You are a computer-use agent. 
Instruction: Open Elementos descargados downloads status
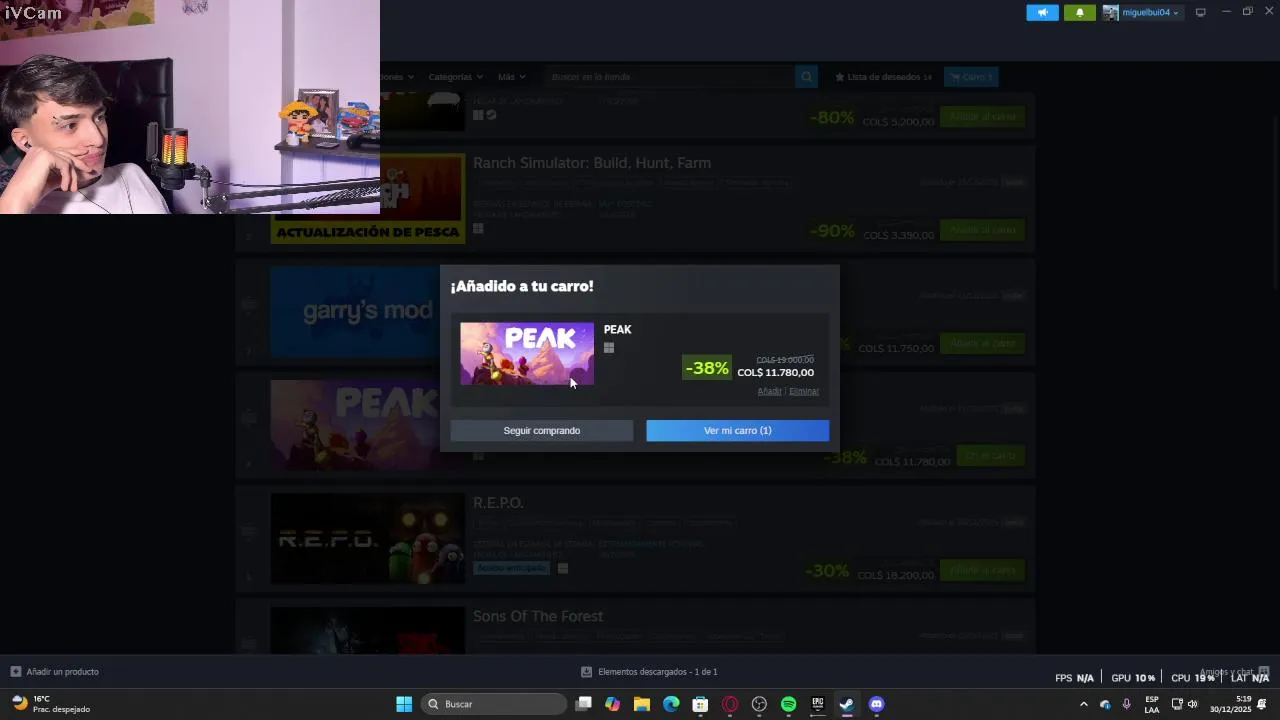coord(650,672)
